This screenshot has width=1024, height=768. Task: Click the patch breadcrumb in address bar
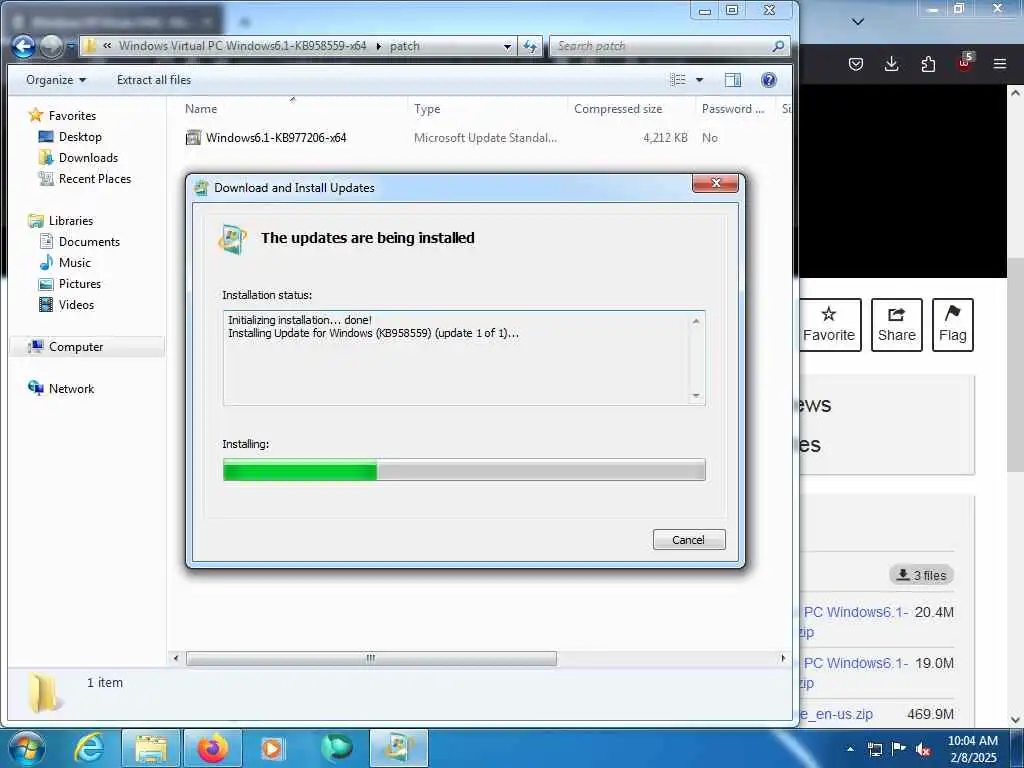[405, 46]
